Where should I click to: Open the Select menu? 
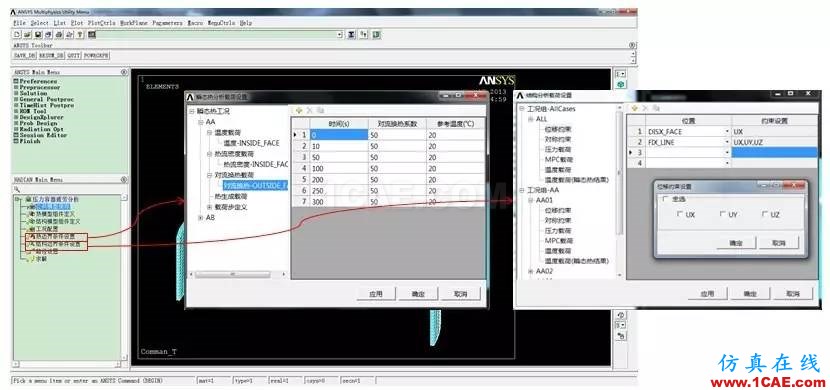point(40,23)
